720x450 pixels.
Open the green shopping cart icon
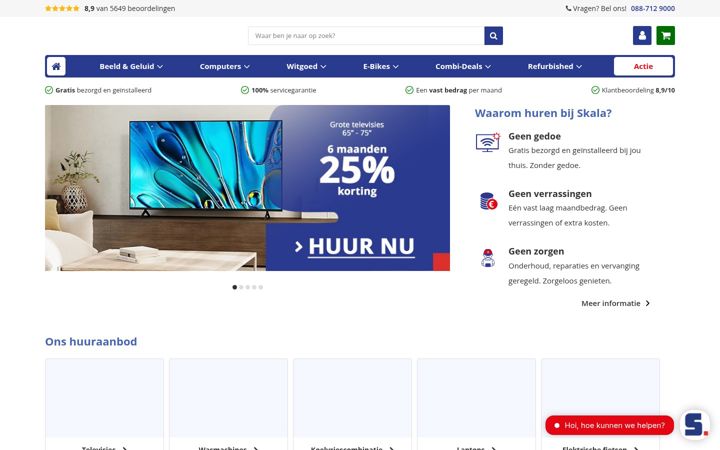tap(665, 35)
